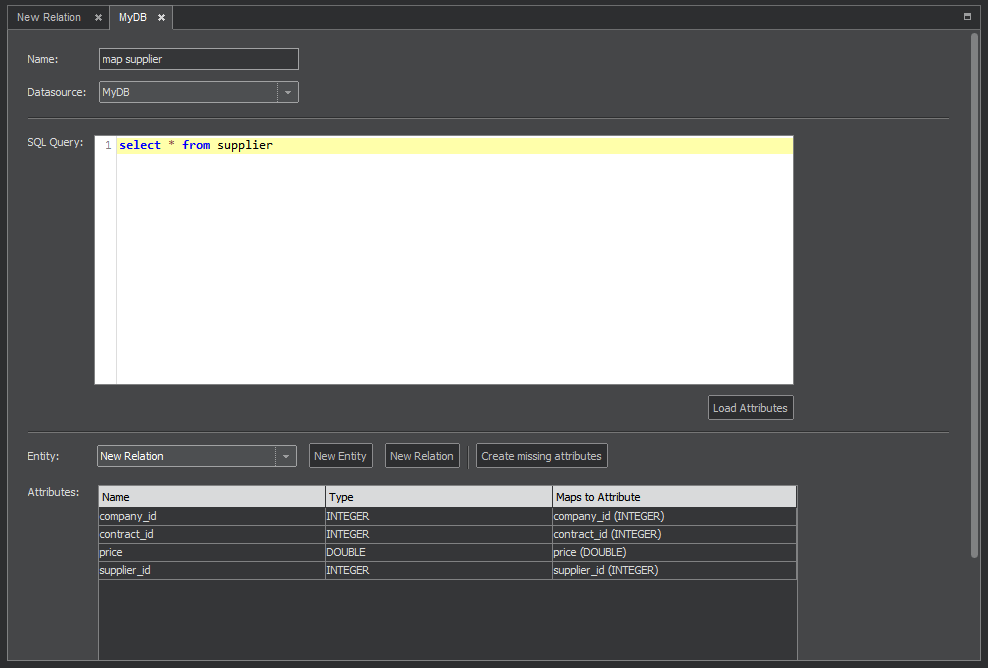Click the New Relation button

click(421, 456)
